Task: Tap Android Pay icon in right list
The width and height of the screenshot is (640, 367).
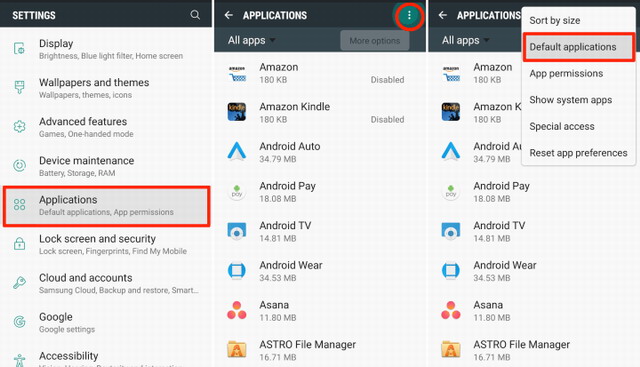Action: coord(451,191)
